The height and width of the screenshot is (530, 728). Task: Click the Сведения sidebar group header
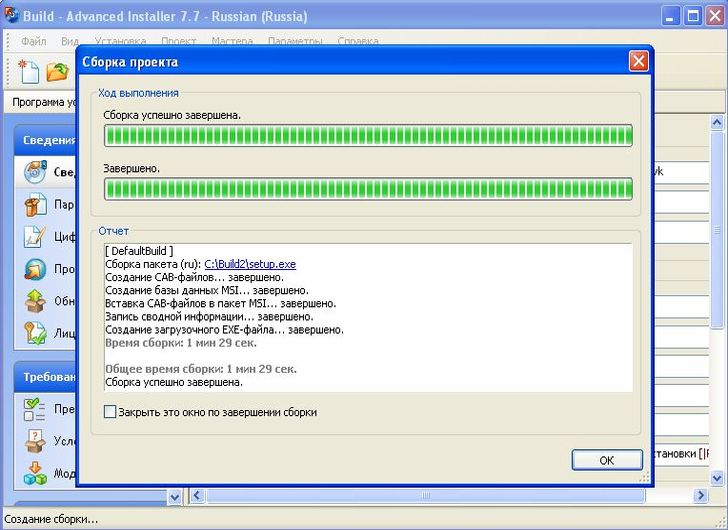[46, 140]
